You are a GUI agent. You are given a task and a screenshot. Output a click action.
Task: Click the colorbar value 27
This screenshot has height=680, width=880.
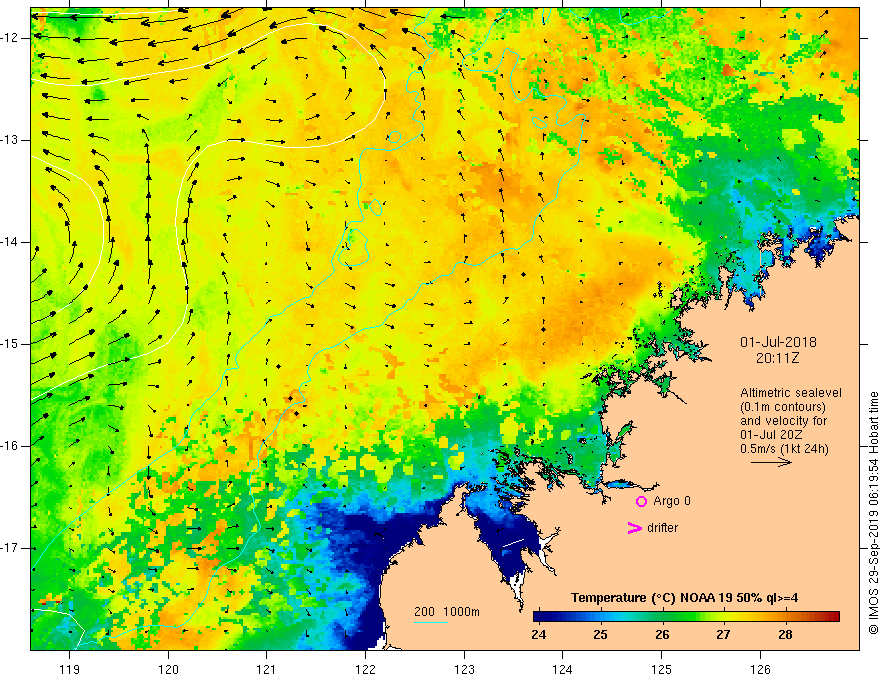click(723, 635)
